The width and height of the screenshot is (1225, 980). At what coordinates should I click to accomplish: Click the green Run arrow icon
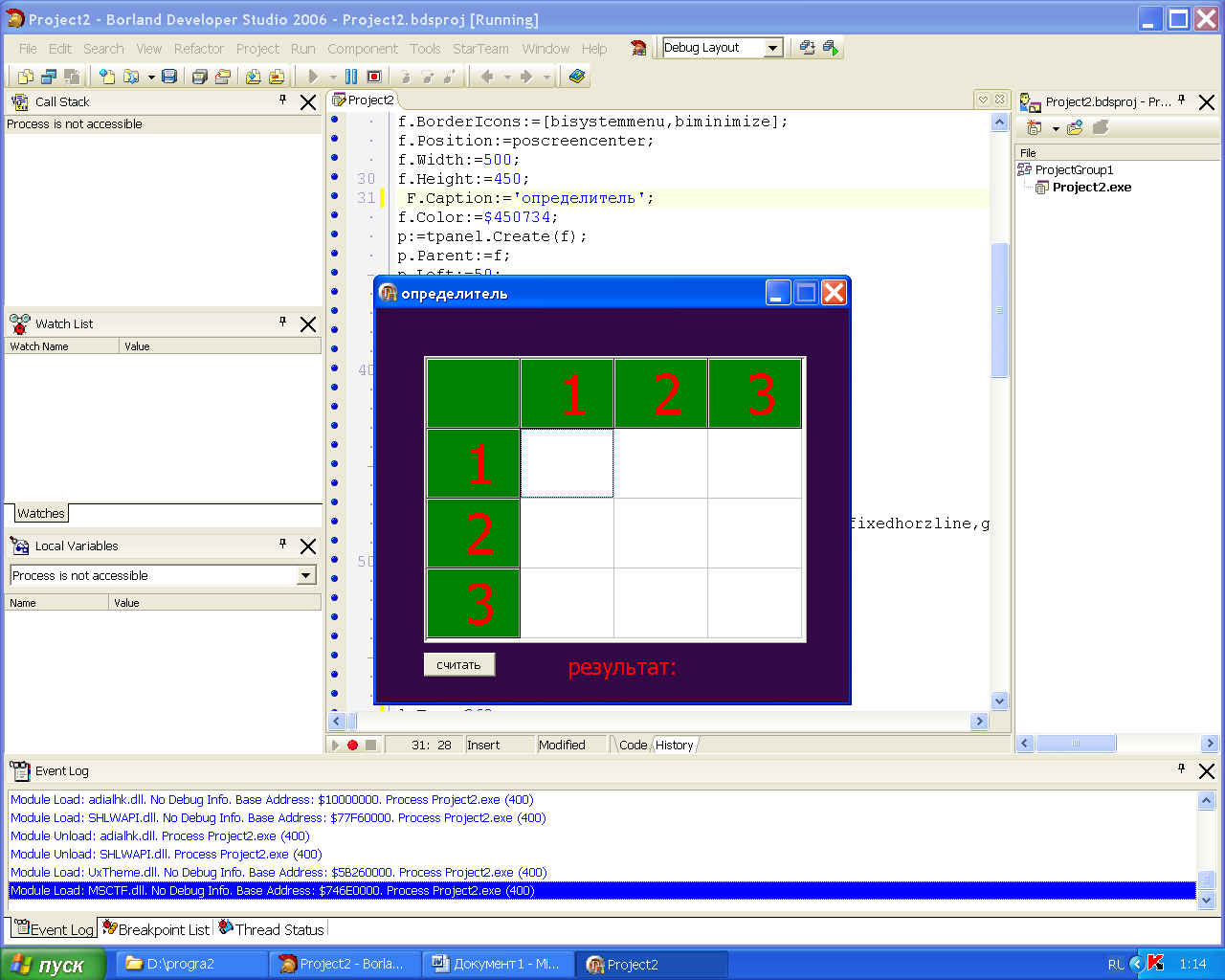coord(313,77)
